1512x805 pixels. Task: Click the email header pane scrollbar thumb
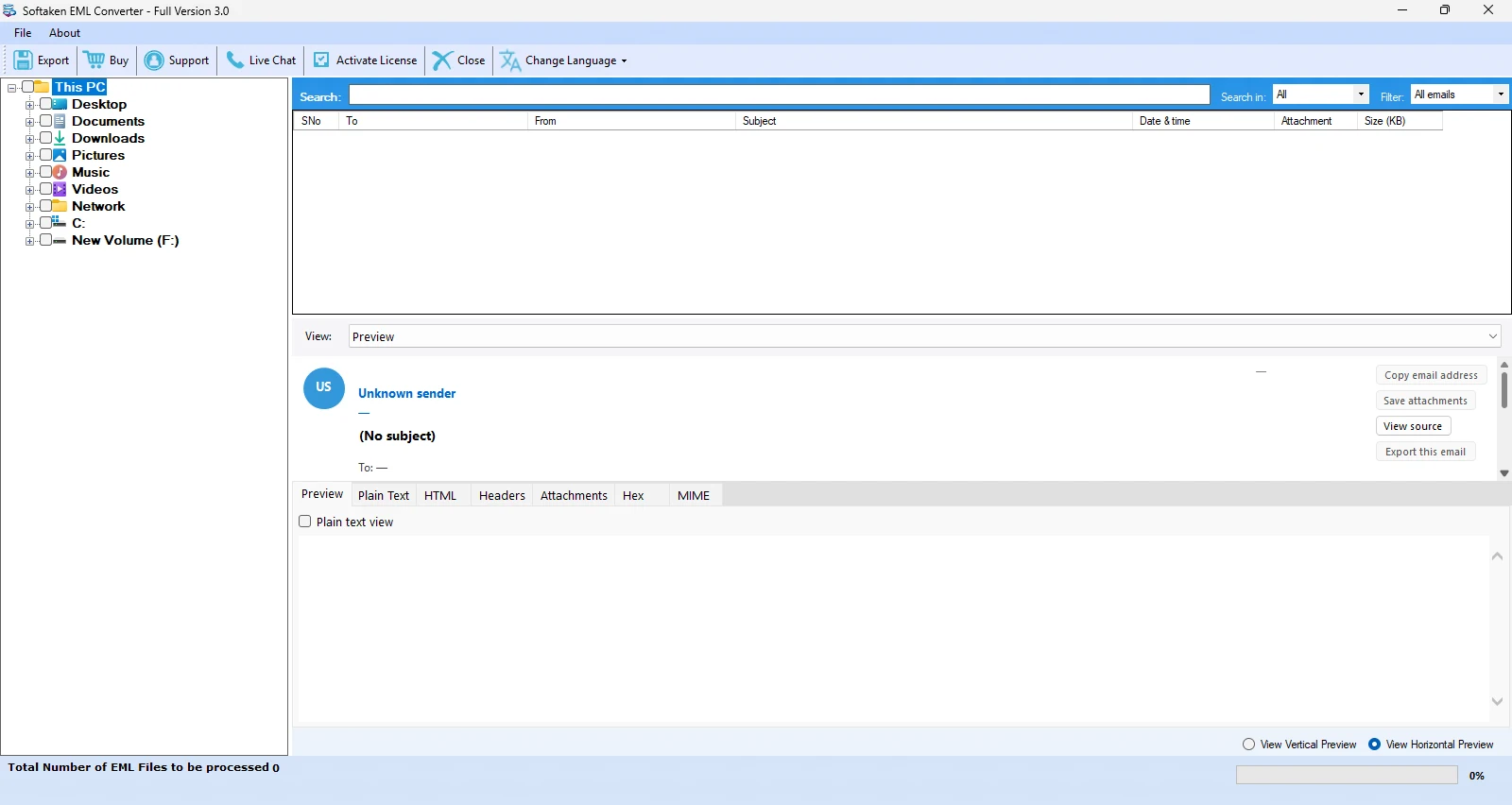coord(1503,390)
